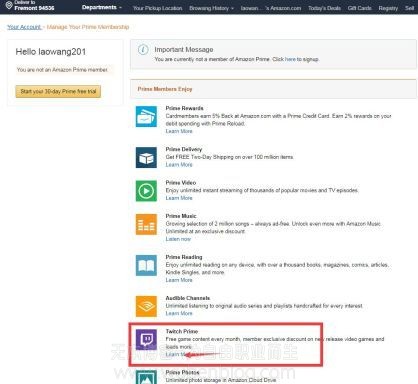Viewport: 418px width, 384px height.
Task: Click the Prime Delivery heading
Action: coord(184,149)
